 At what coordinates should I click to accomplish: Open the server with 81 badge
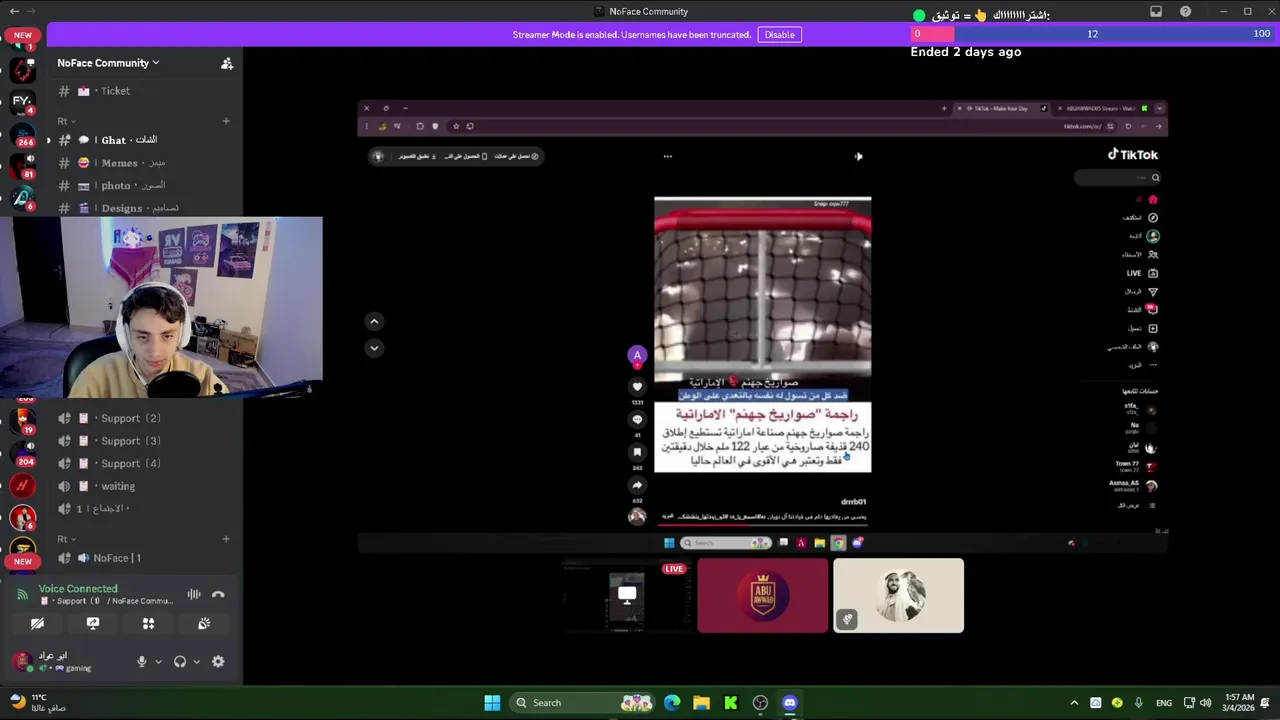click(x=22, y=167)
